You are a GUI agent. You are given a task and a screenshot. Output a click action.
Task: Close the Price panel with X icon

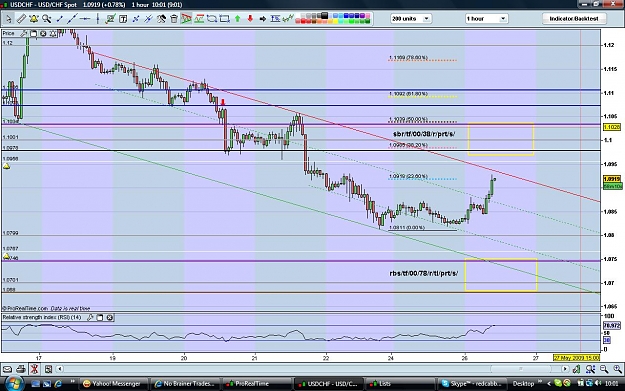point(43,33)
